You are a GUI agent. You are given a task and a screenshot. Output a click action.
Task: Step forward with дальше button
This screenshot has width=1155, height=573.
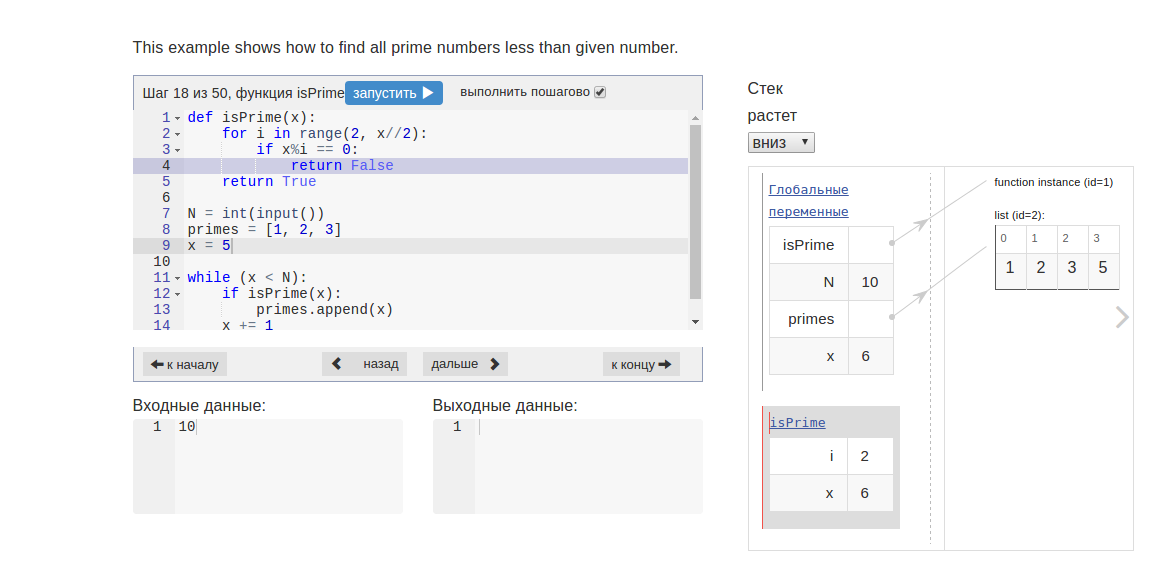click(x=465, y=364)
